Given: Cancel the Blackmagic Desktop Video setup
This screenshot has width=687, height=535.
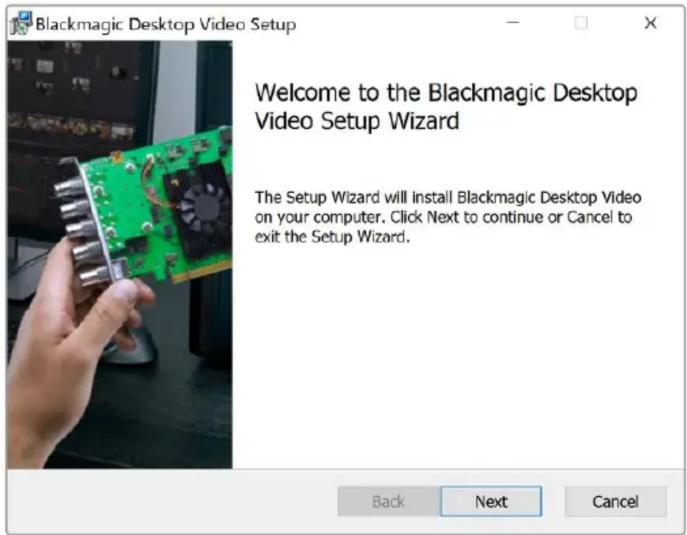Looking at the screenshot, I should 616,501.
